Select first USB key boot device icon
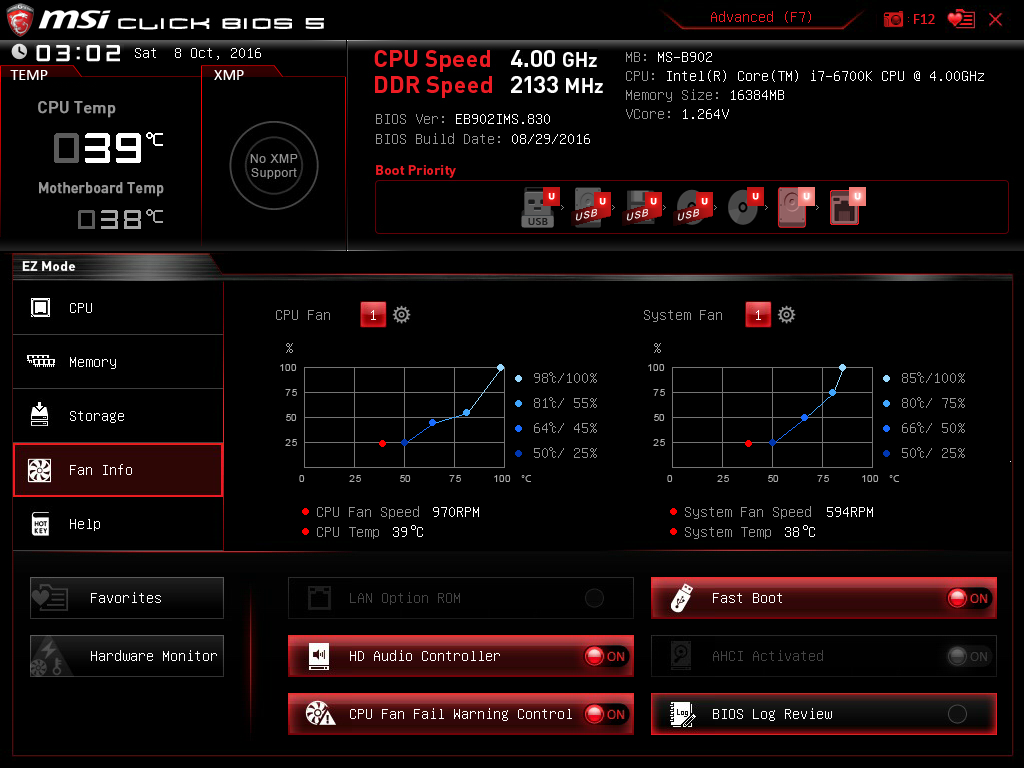 point(540,207)
